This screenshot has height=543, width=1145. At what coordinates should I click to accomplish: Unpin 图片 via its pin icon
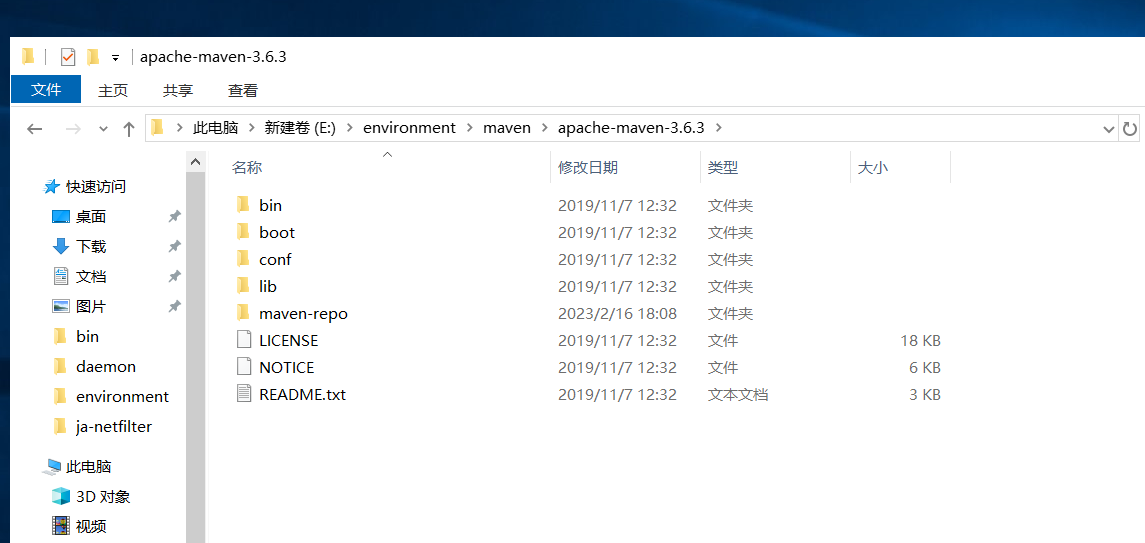point(174,307)
